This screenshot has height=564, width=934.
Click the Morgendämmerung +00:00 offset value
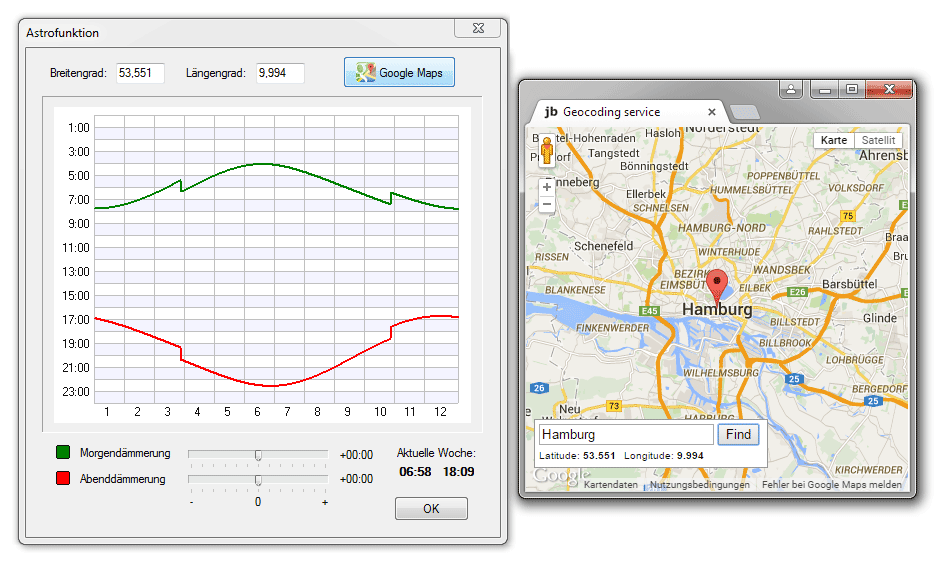coord(356,455)
